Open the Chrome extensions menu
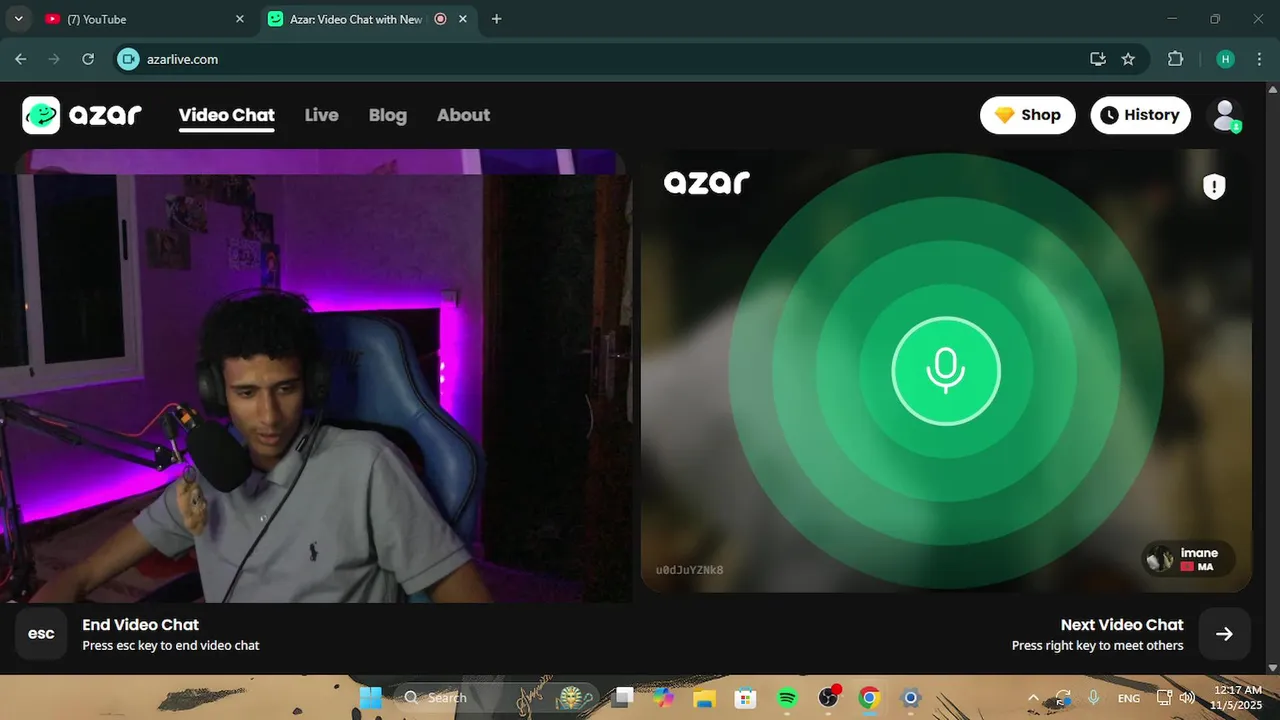 click(x=1175, y=59)
